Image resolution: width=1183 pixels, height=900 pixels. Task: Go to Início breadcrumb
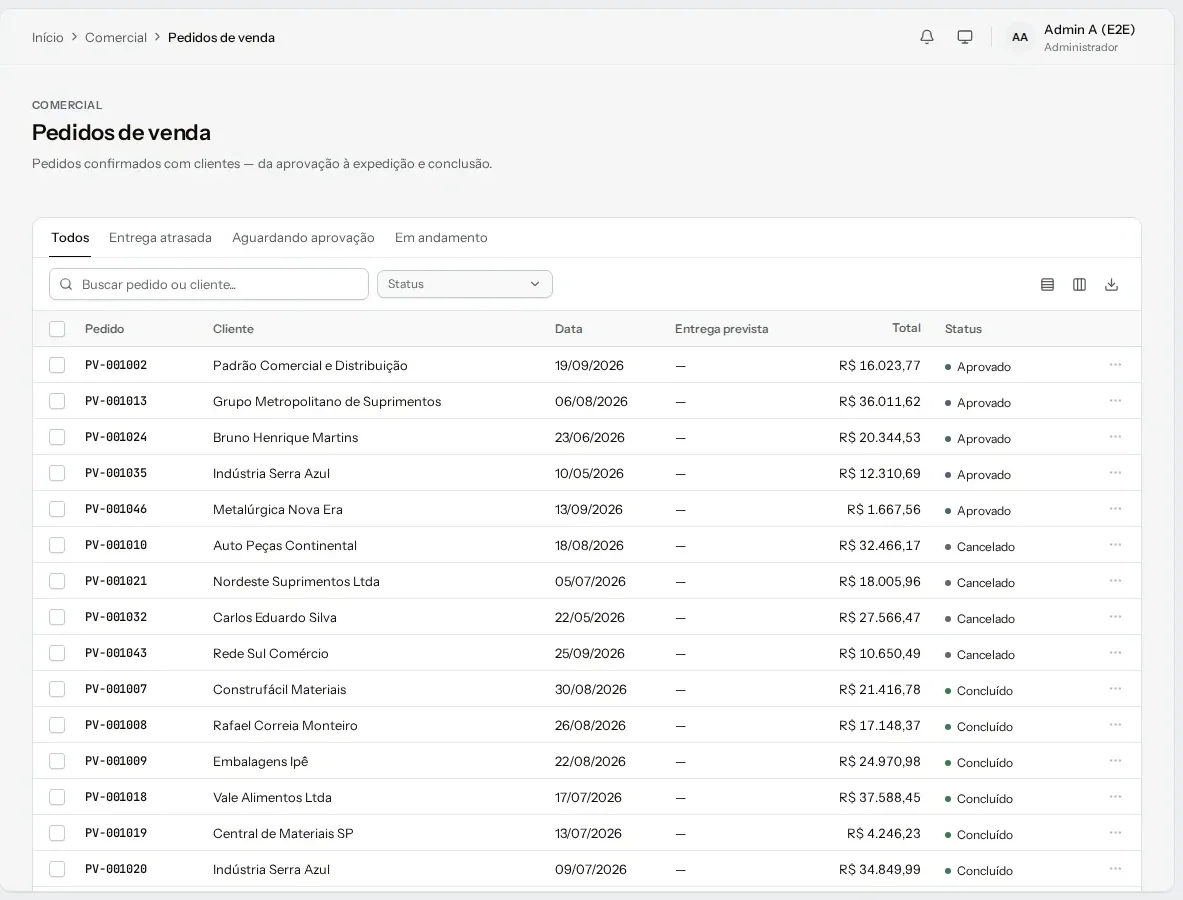pos(48,38)
